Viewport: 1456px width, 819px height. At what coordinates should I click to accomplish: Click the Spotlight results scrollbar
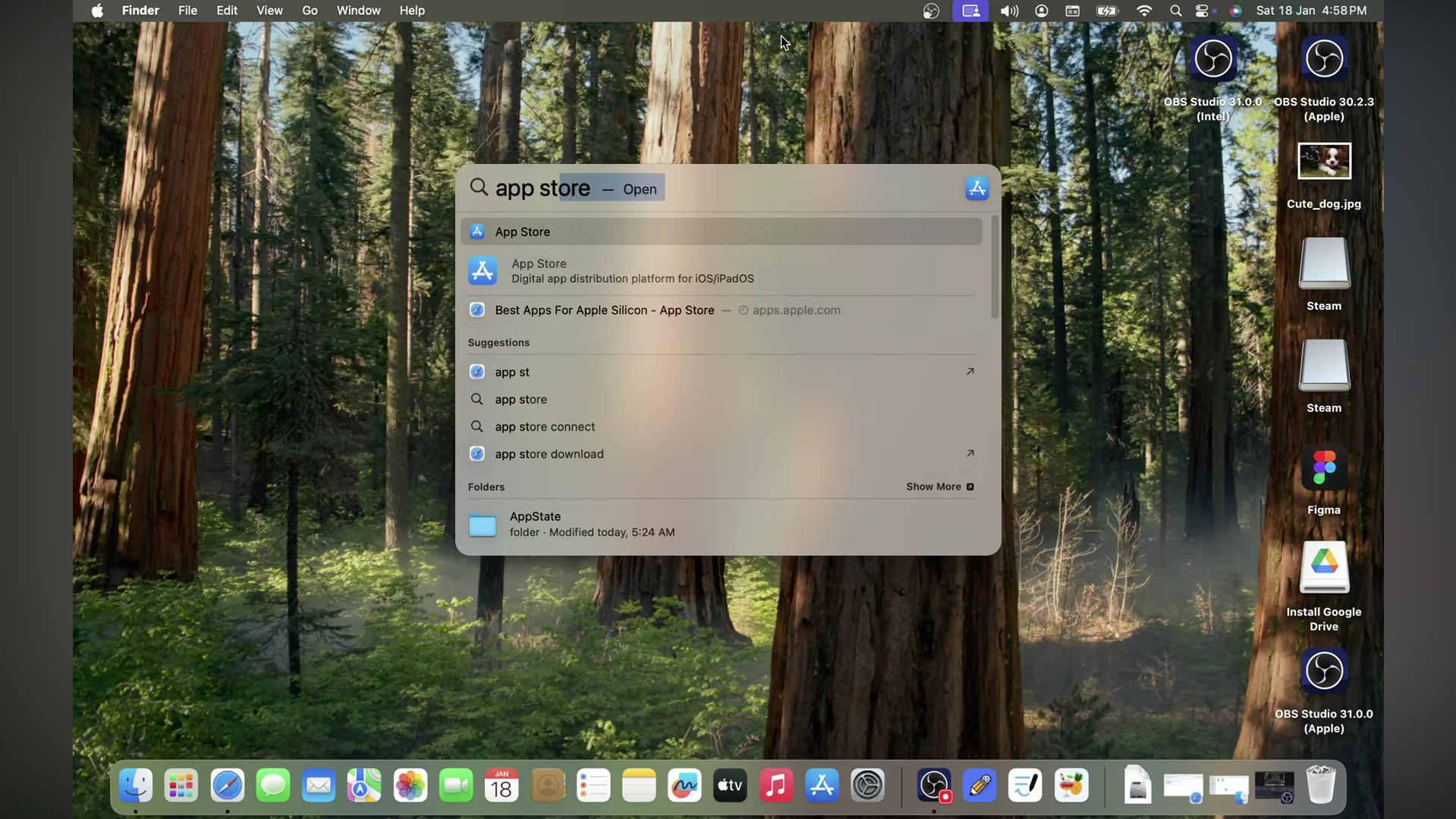coord(995,267)
